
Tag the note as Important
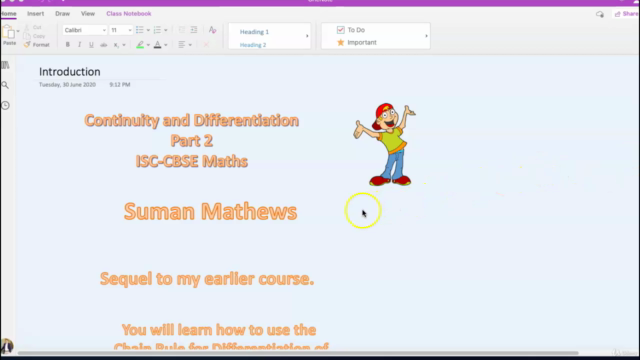tap(357, 42)
